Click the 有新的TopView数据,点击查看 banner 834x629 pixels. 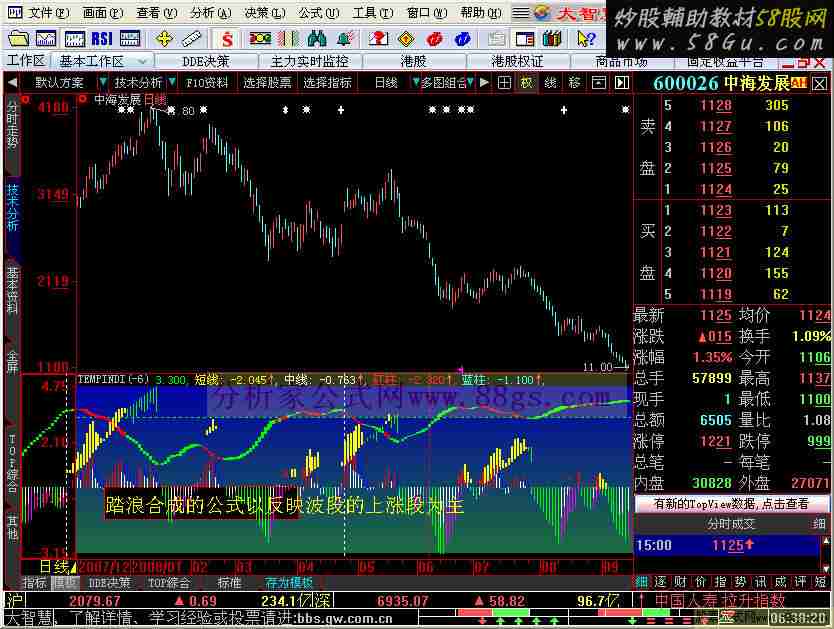pyautogui.click(x=731, y=503)
